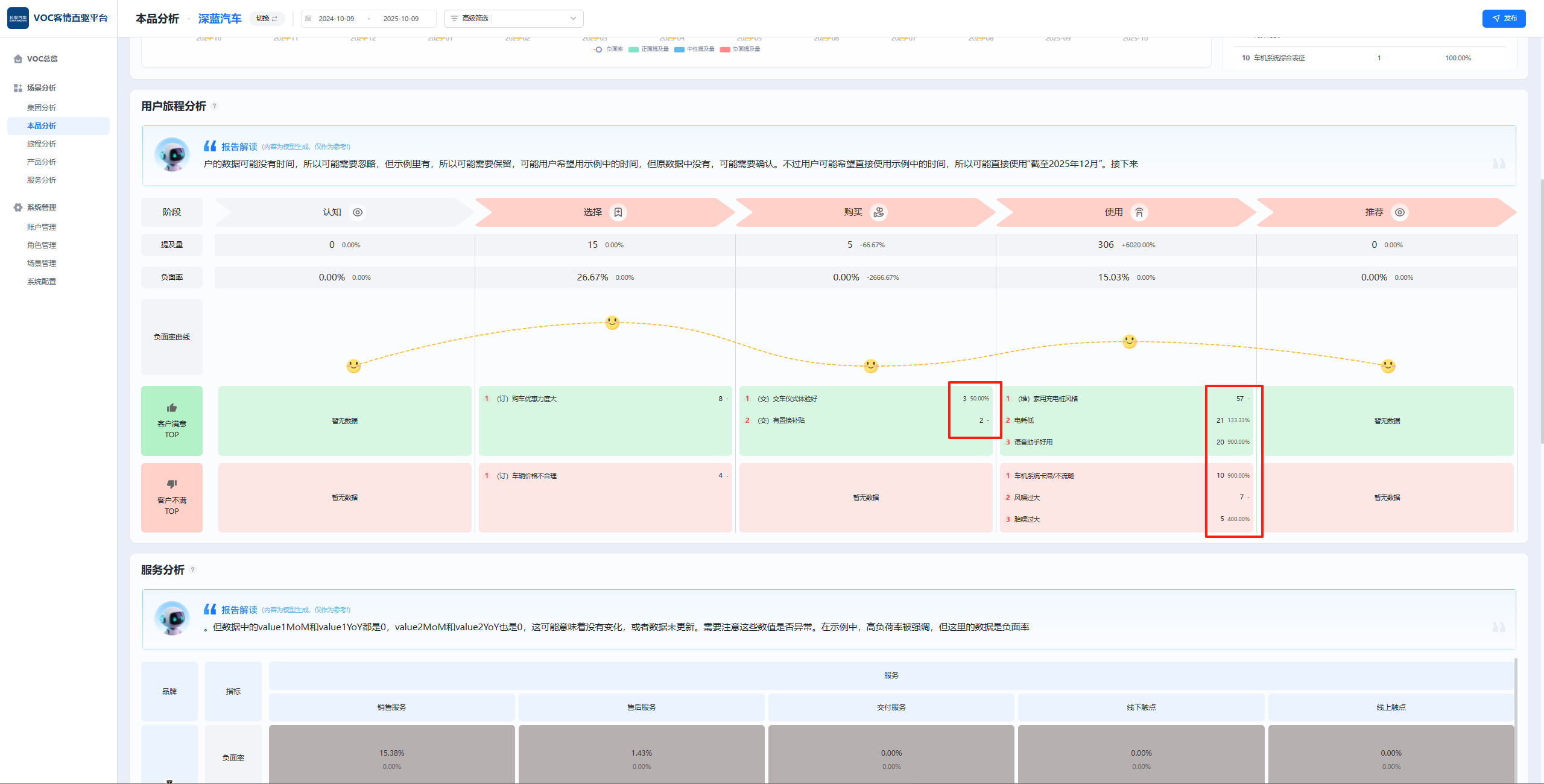
Task: Click the 中性提及量 blue legend swatch
Action: [680, 49]
